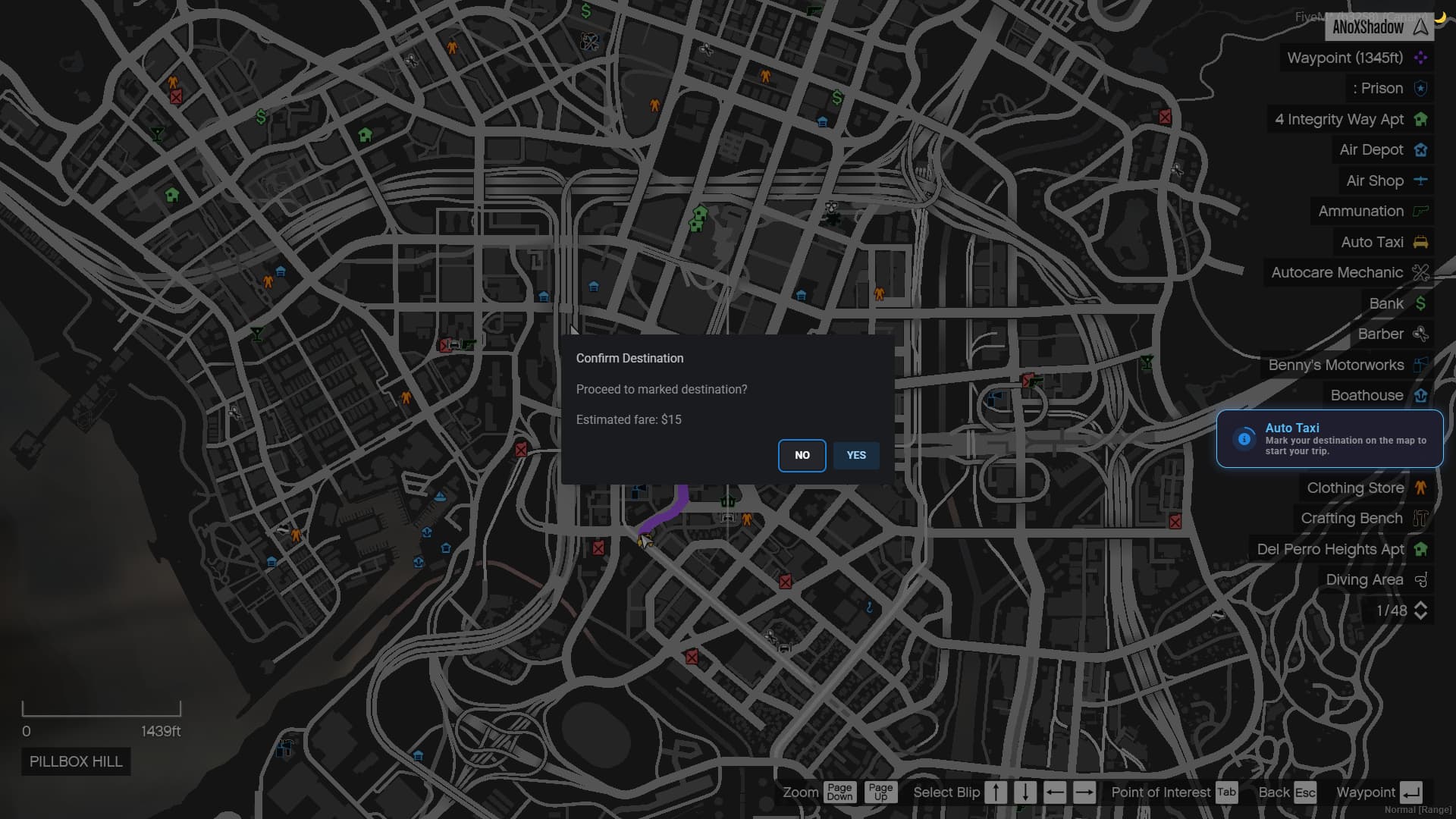Viewport: 1456px width, 819px height.
Task: Click the Auto Taxi notification popup
Action: click(x=1329, y=439)
